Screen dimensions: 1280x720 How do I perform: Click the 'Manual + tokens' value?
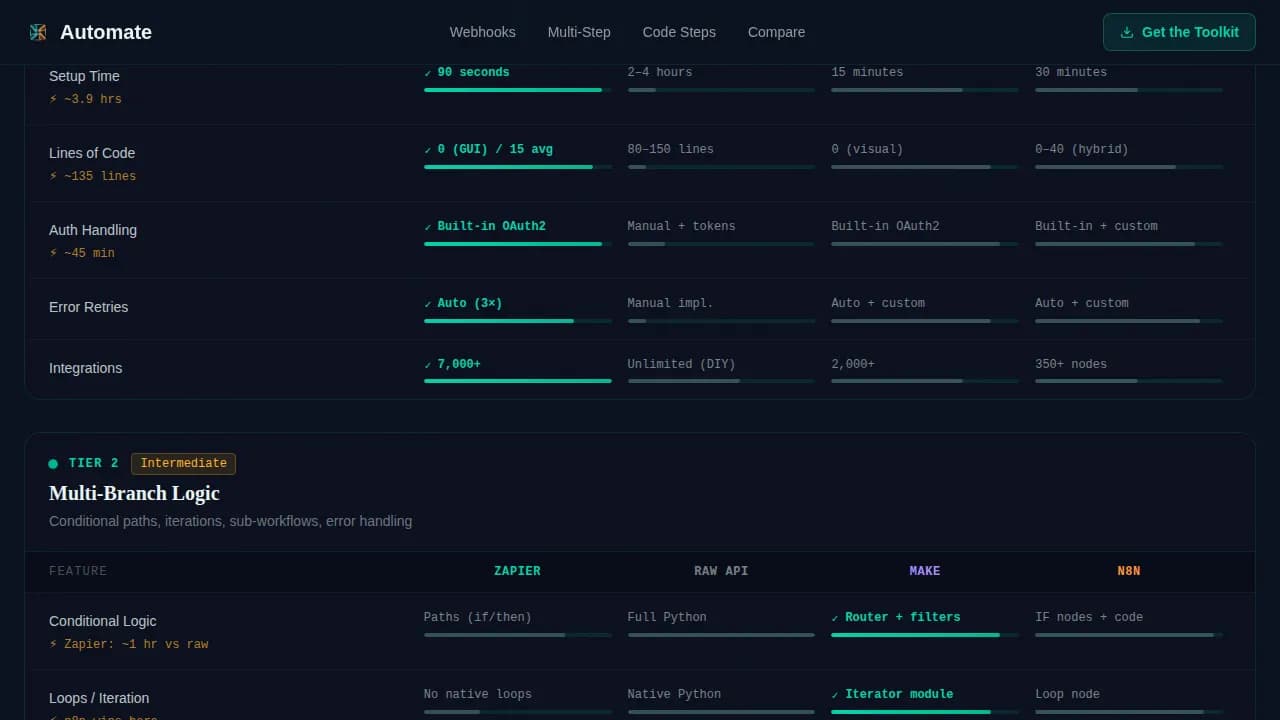click(x=682, y=226)
